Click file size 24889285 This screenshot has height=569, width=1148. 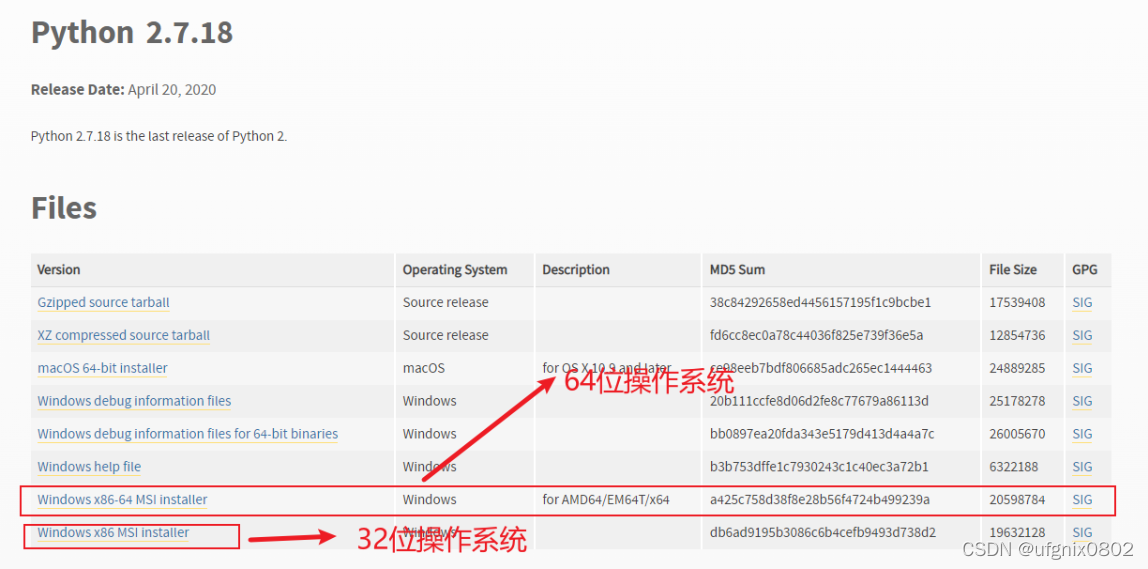click(1017, 368)
